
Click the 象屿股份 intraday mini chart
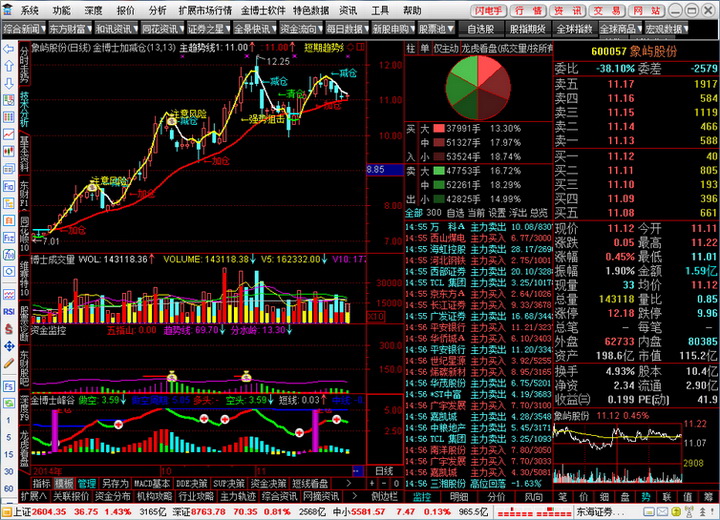[x=618, y=452]
